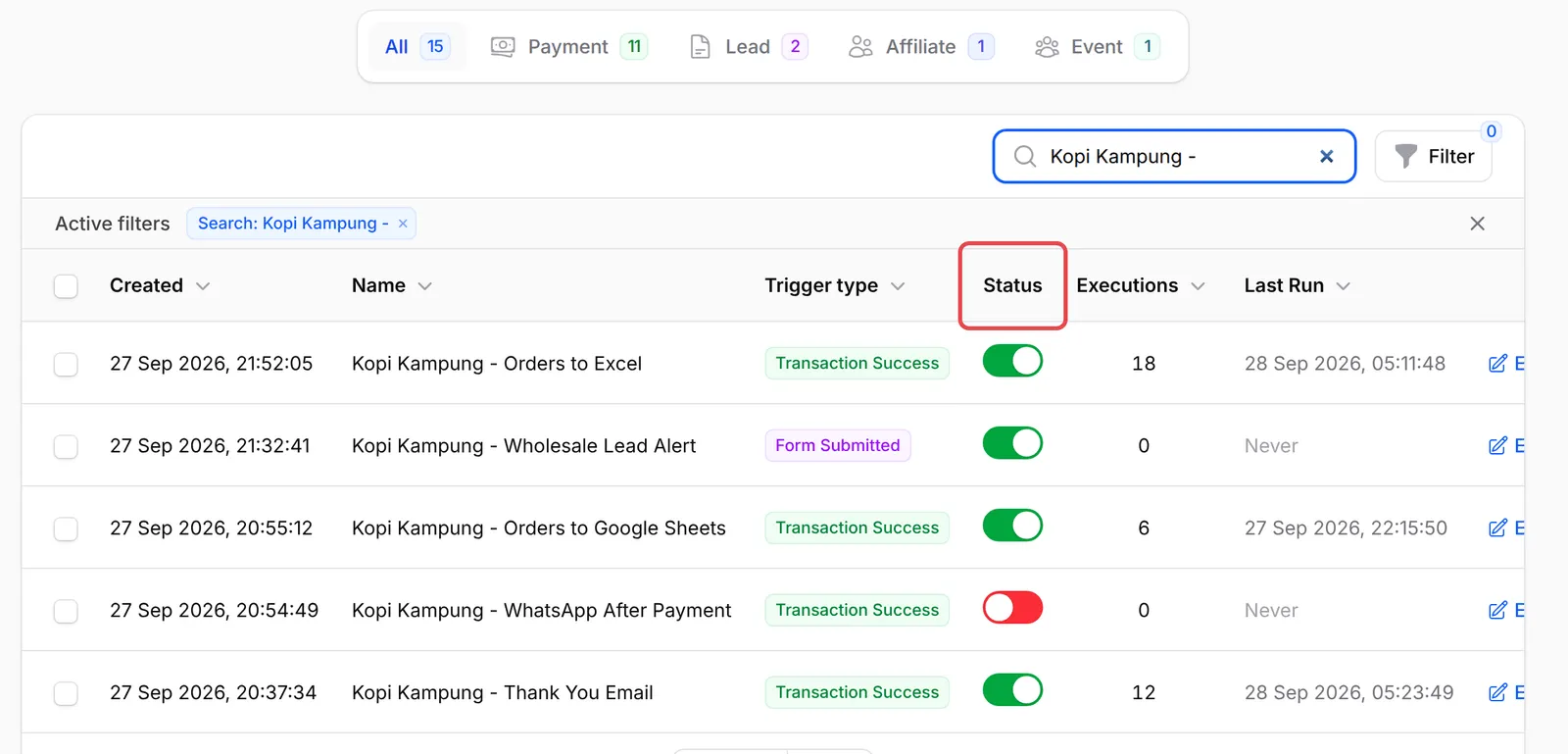
Task: Check the Wholesale Lead Alert row checkbox
Action: (66, 447)
